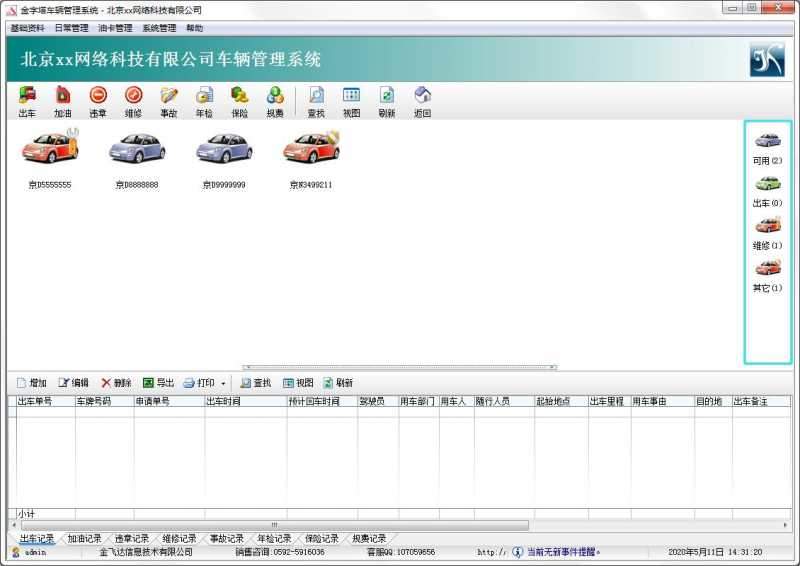
Task: Click the 出车里程 column header
Action: (610, 402)
